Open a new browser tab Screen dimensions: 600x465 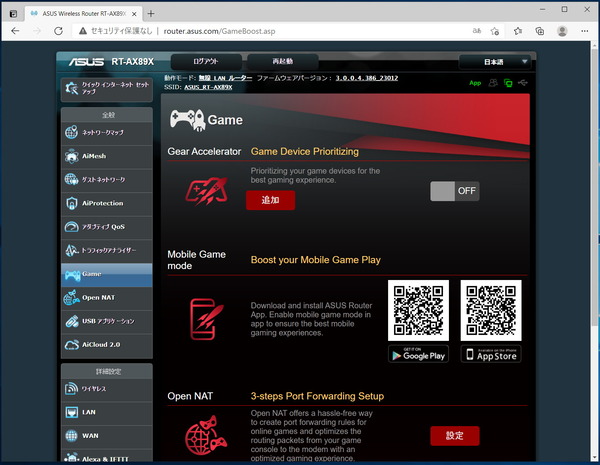pyautogui.click(x=151, y=14)
